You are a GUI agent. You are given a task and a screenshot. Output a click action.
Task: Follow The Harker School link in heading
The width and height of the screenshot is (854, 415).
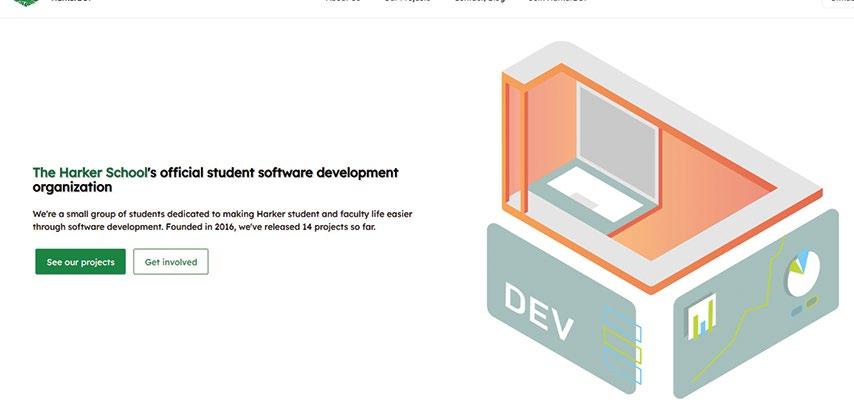[90, 173]
